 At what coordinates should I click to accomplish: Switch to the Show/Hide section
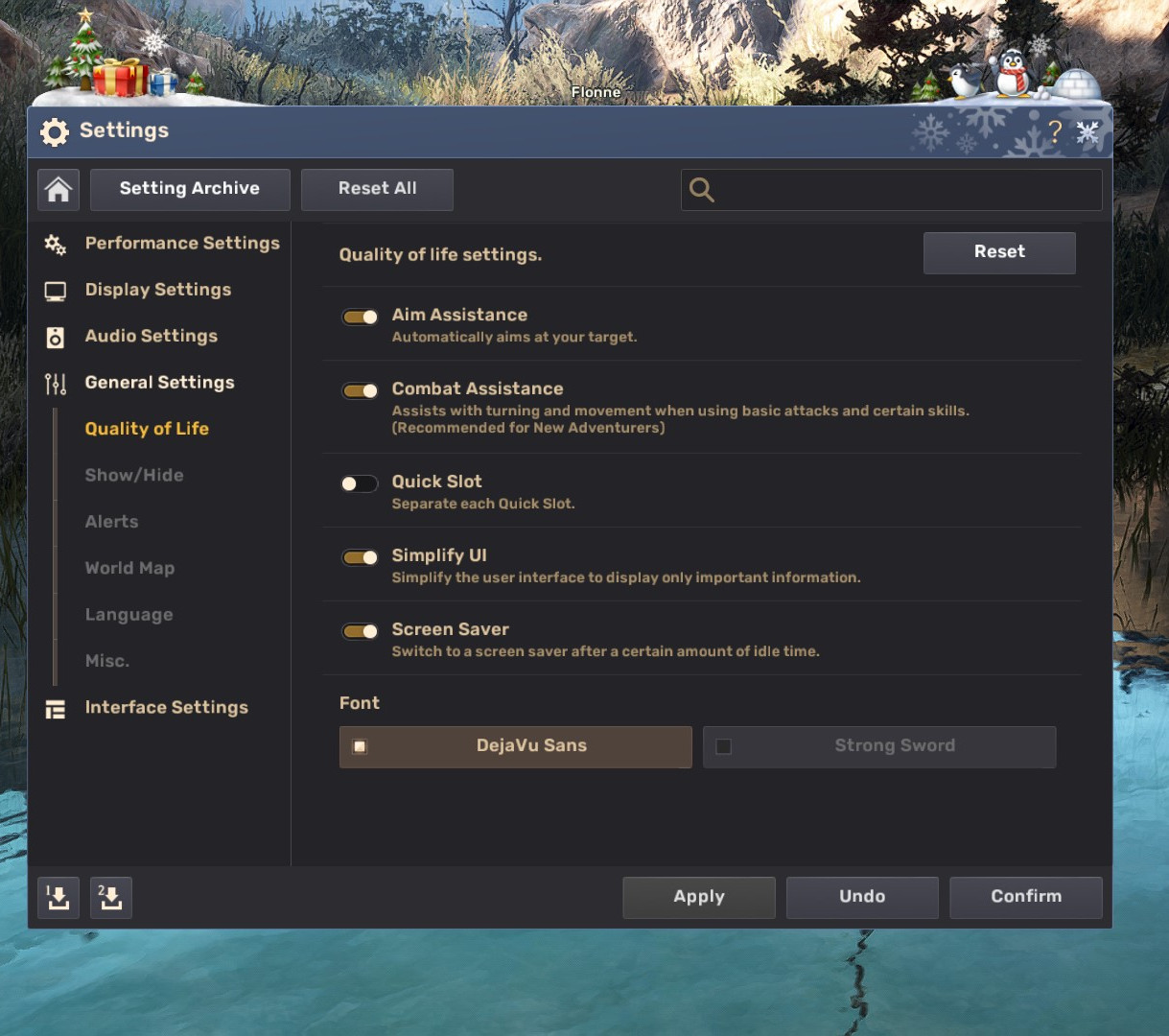[x=134, y=475]
